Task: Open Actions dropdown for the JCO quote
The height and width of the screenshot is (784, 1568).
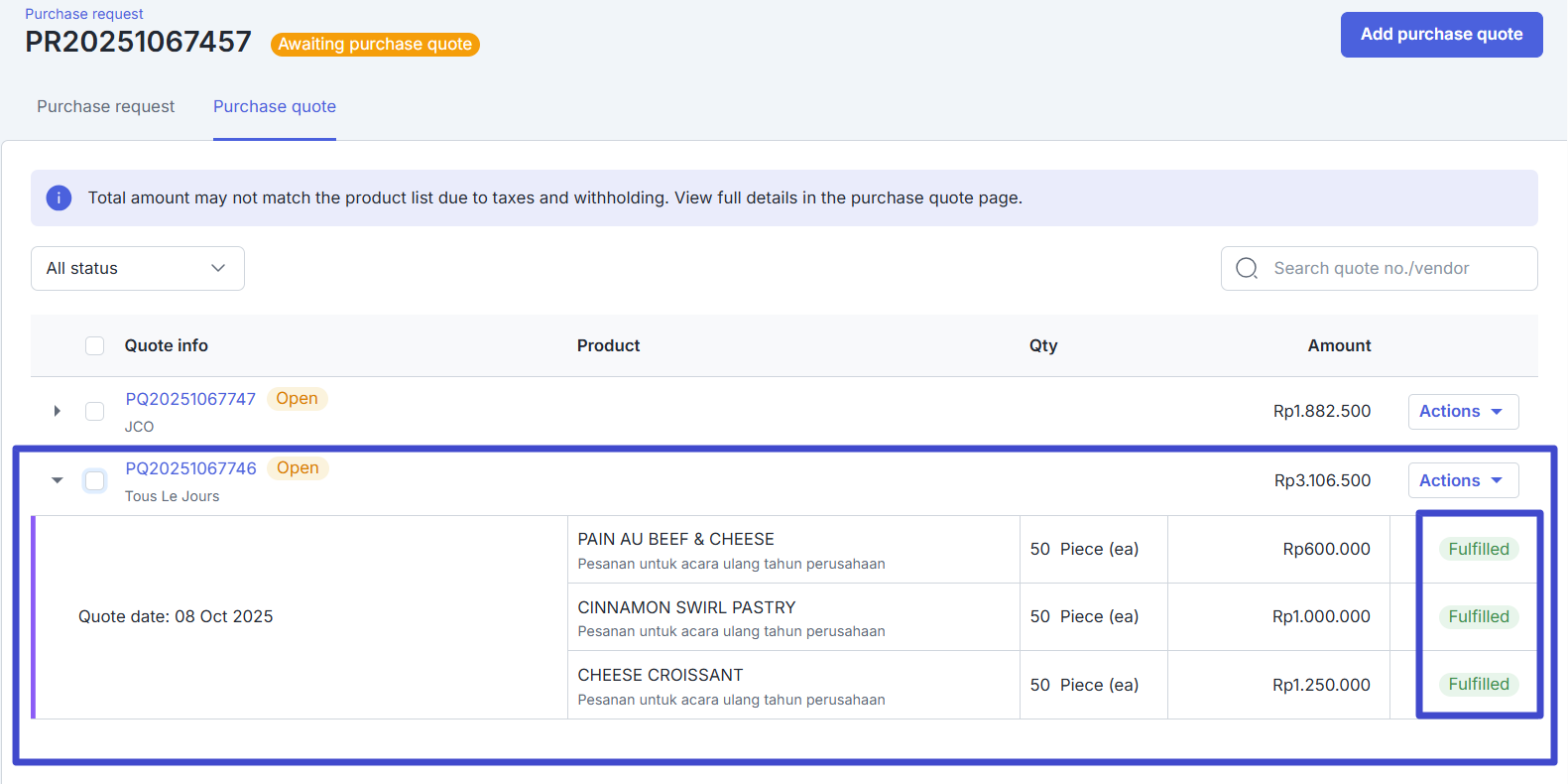Action: point(1462,411)
